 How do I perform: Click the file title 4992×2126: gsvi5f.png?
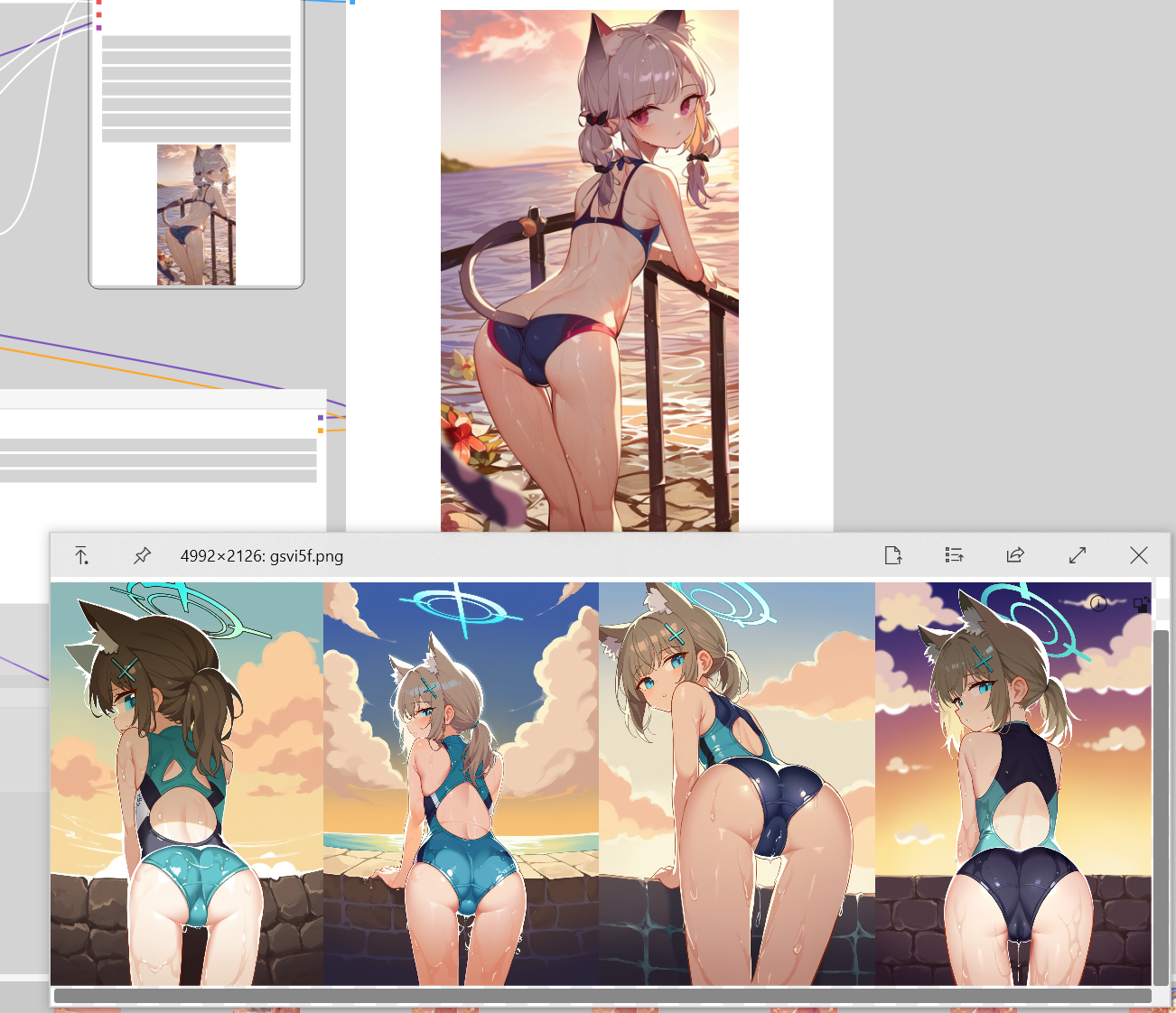click(x=262, y=556)
